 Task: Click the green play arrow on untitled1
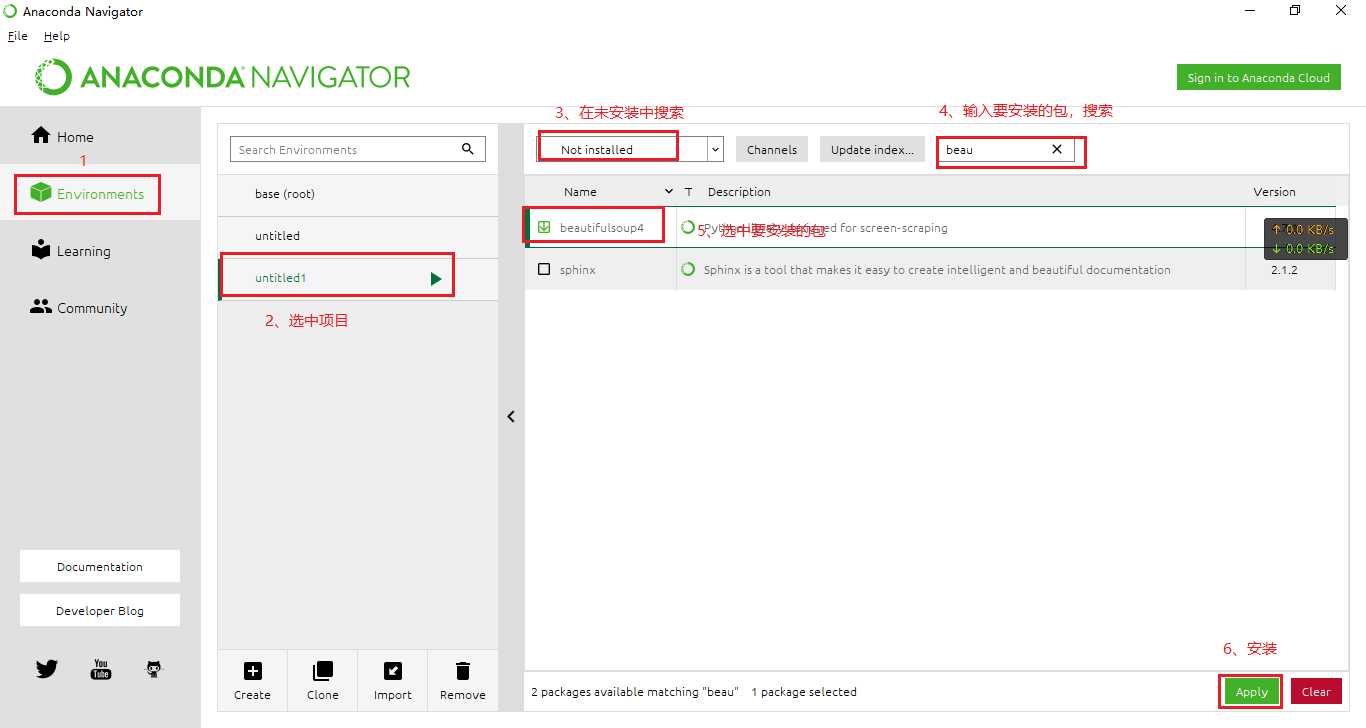tap(436, 278)
